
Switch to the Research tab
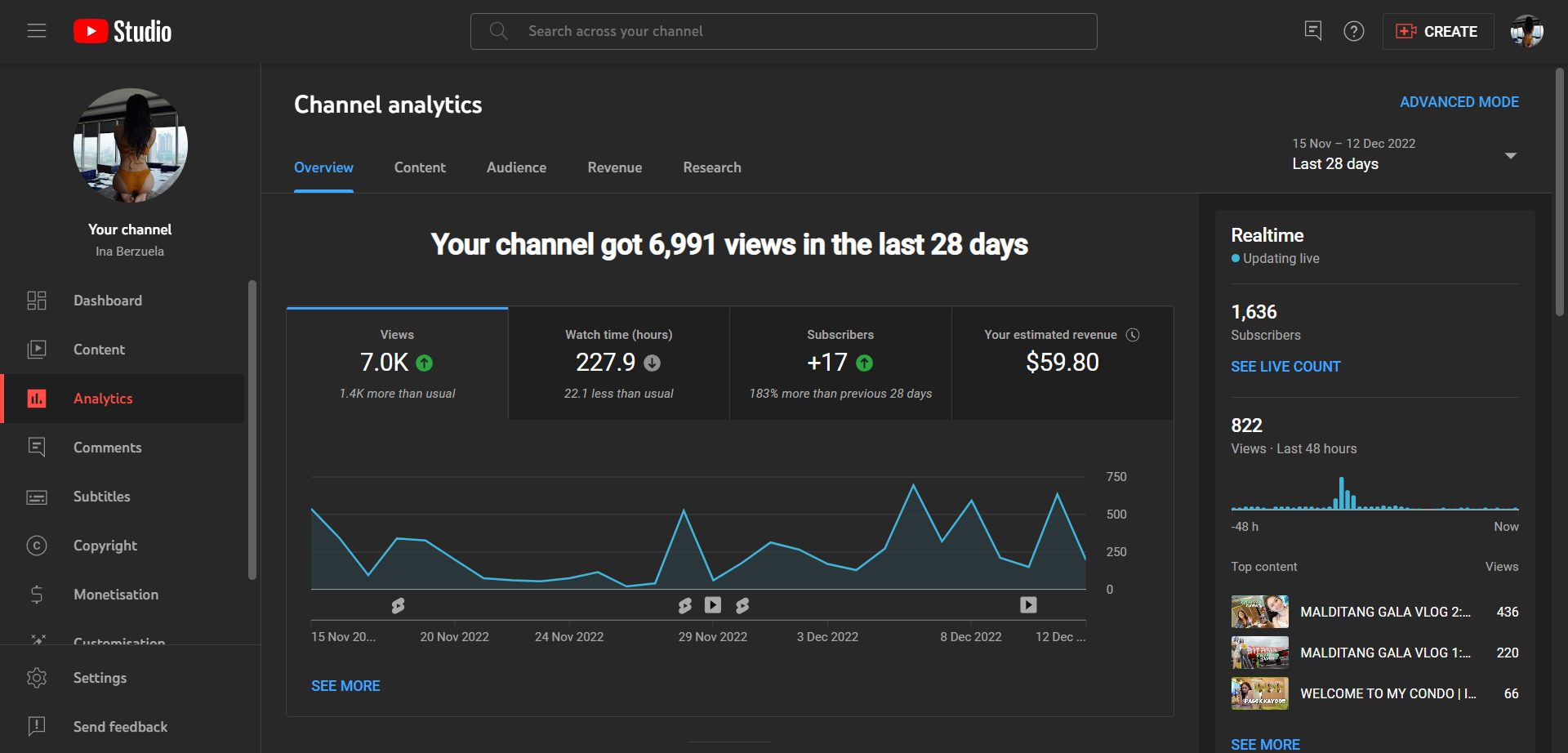point(712,167)
